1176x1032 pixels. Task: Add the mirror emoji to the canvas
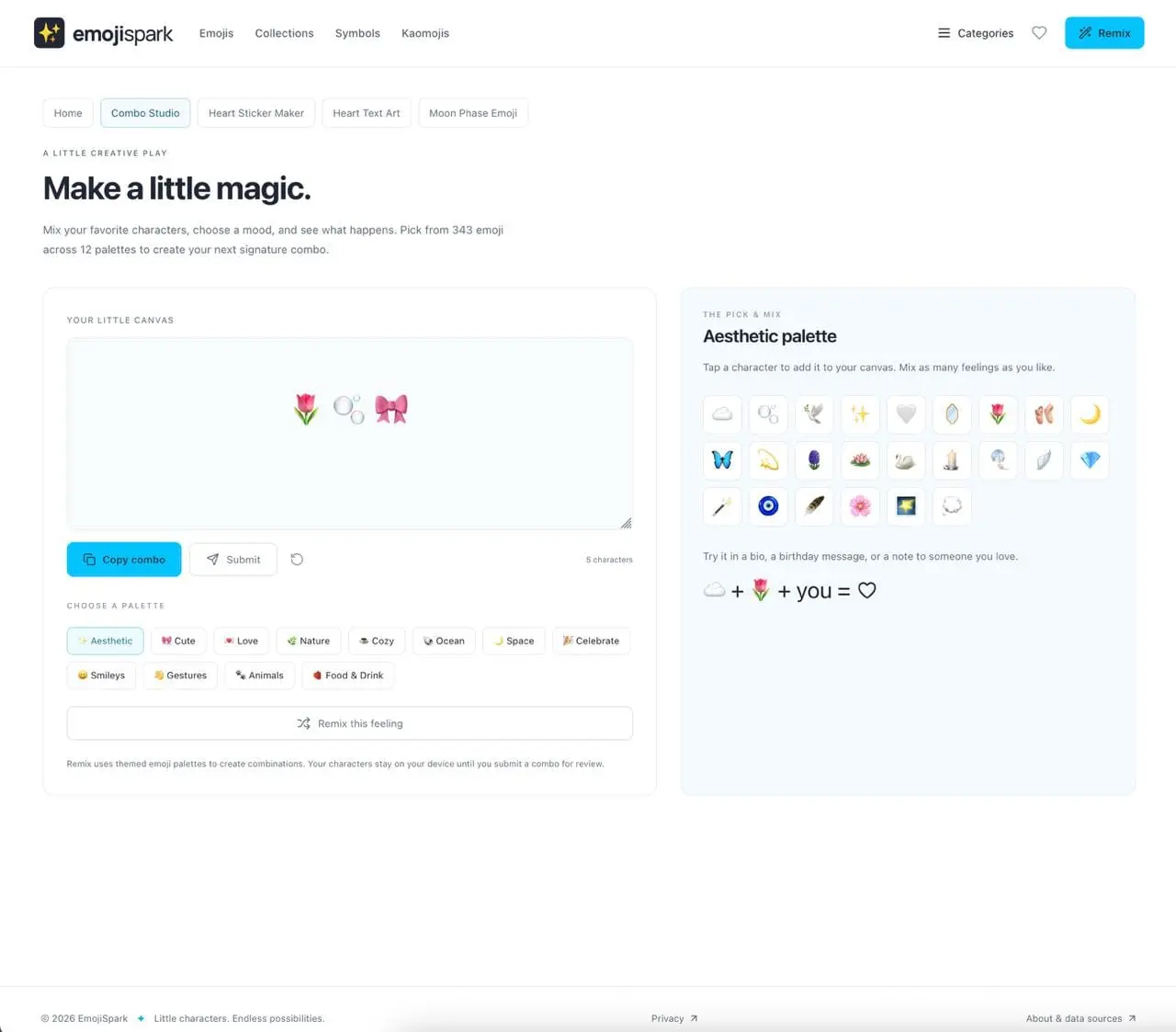952,414
